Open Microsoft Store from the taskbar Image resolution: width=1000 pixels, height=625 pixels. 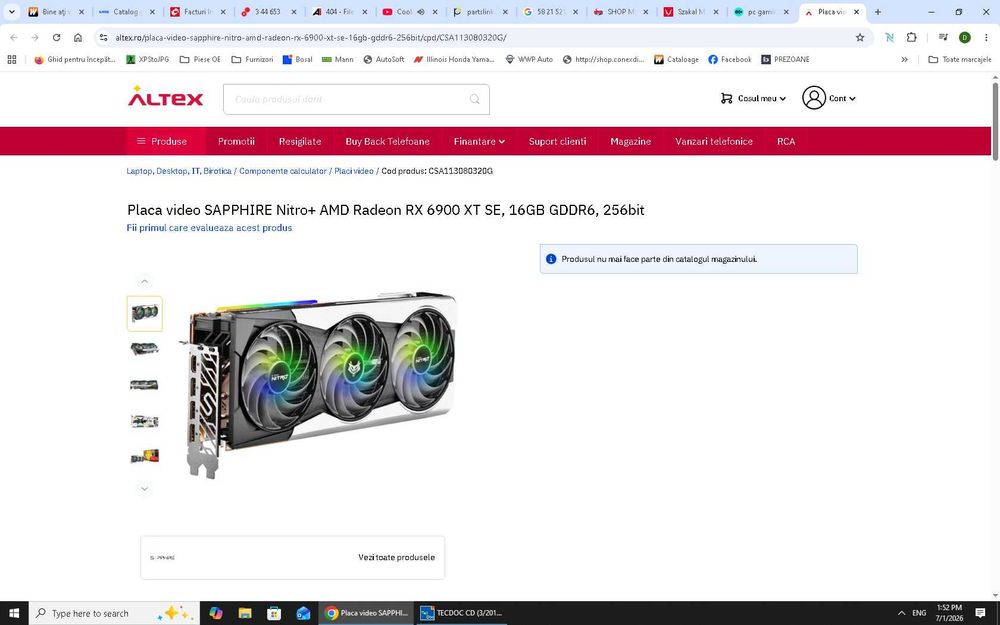(274, 613)
